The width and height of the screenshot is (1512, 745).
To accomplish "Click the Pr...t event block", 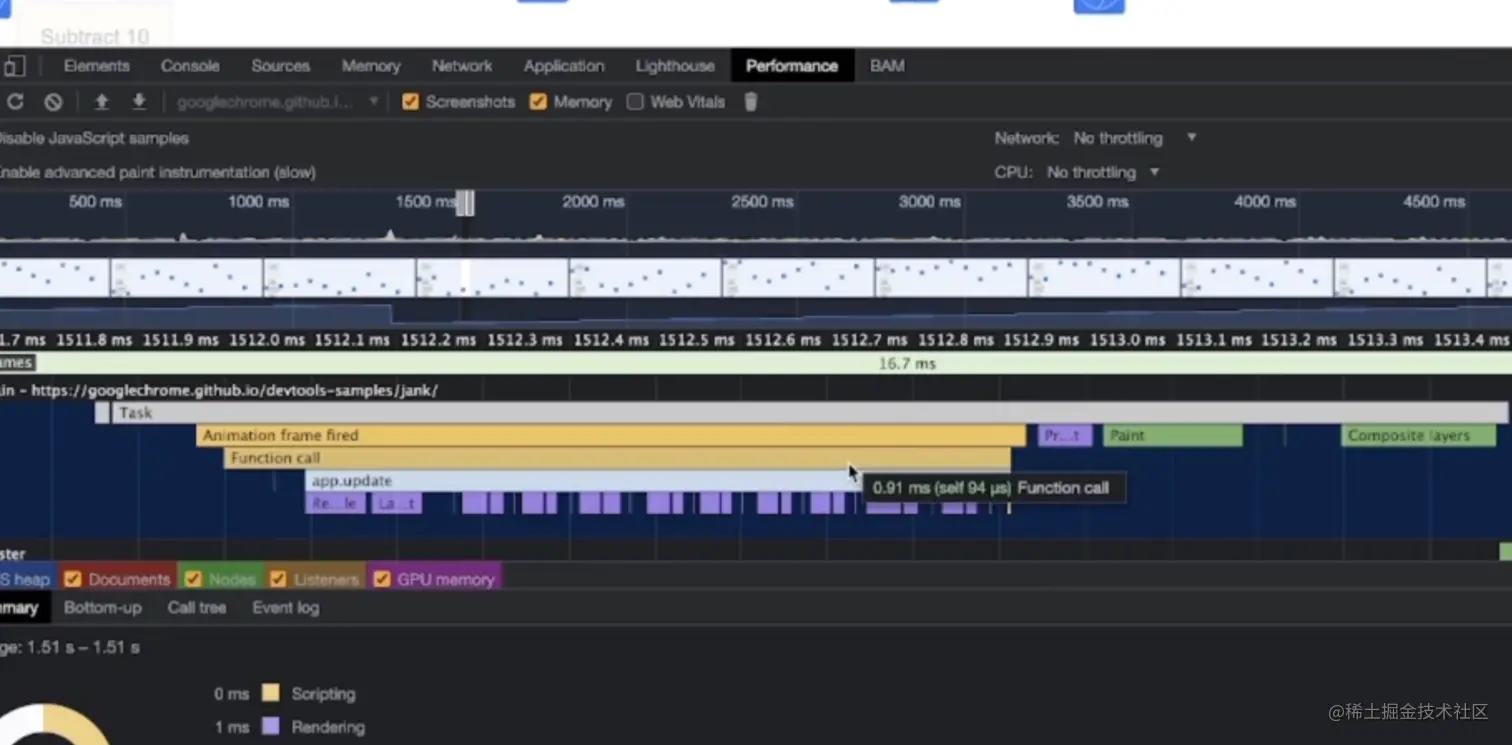I will coord(1064,436).
